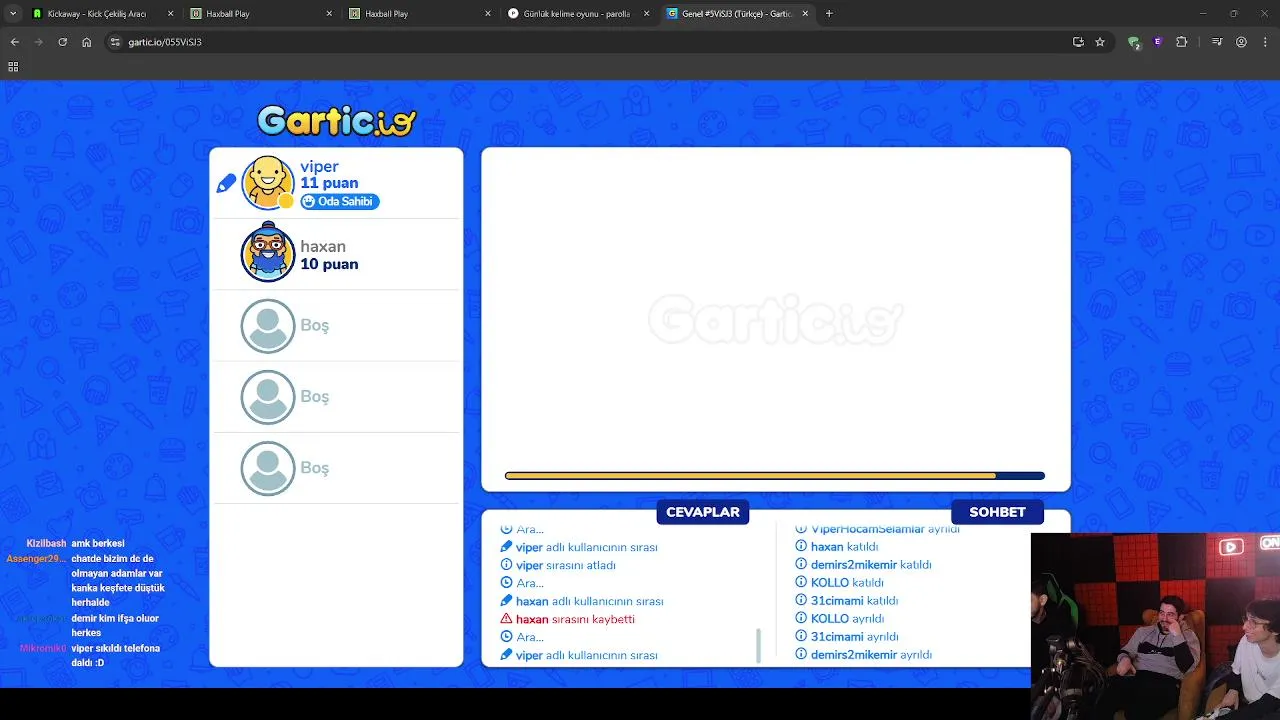Close the Günlük kelime oyunu tab
The width and height of the screenshot is (1280, 720).
(x=646, y=14)
